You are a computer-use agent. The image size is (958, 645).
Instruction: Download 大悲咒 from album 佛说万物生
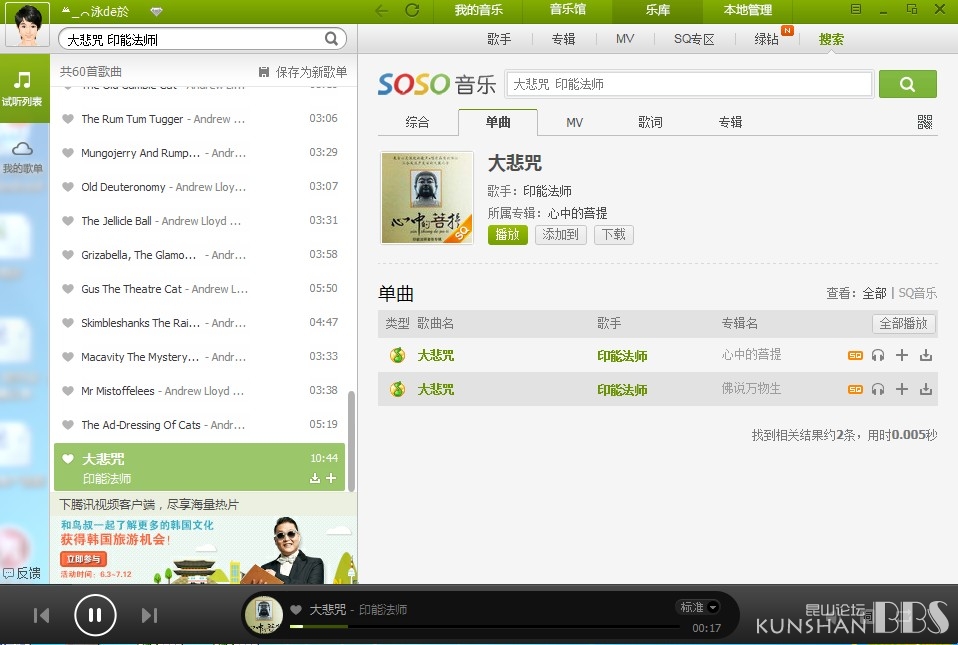tap(926, 389)
